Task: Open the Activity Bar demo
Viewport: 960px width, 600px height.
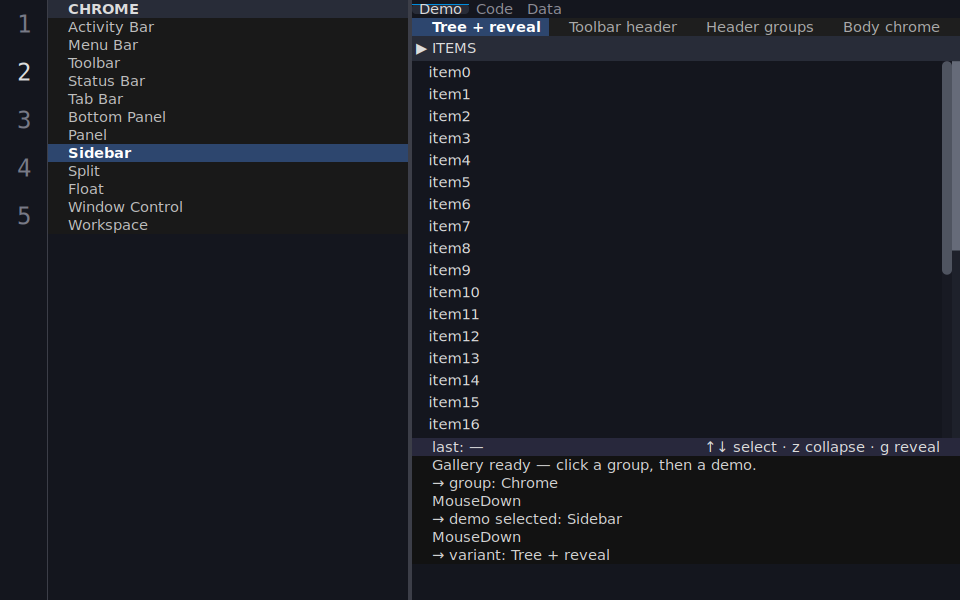Action: [228, 27]
